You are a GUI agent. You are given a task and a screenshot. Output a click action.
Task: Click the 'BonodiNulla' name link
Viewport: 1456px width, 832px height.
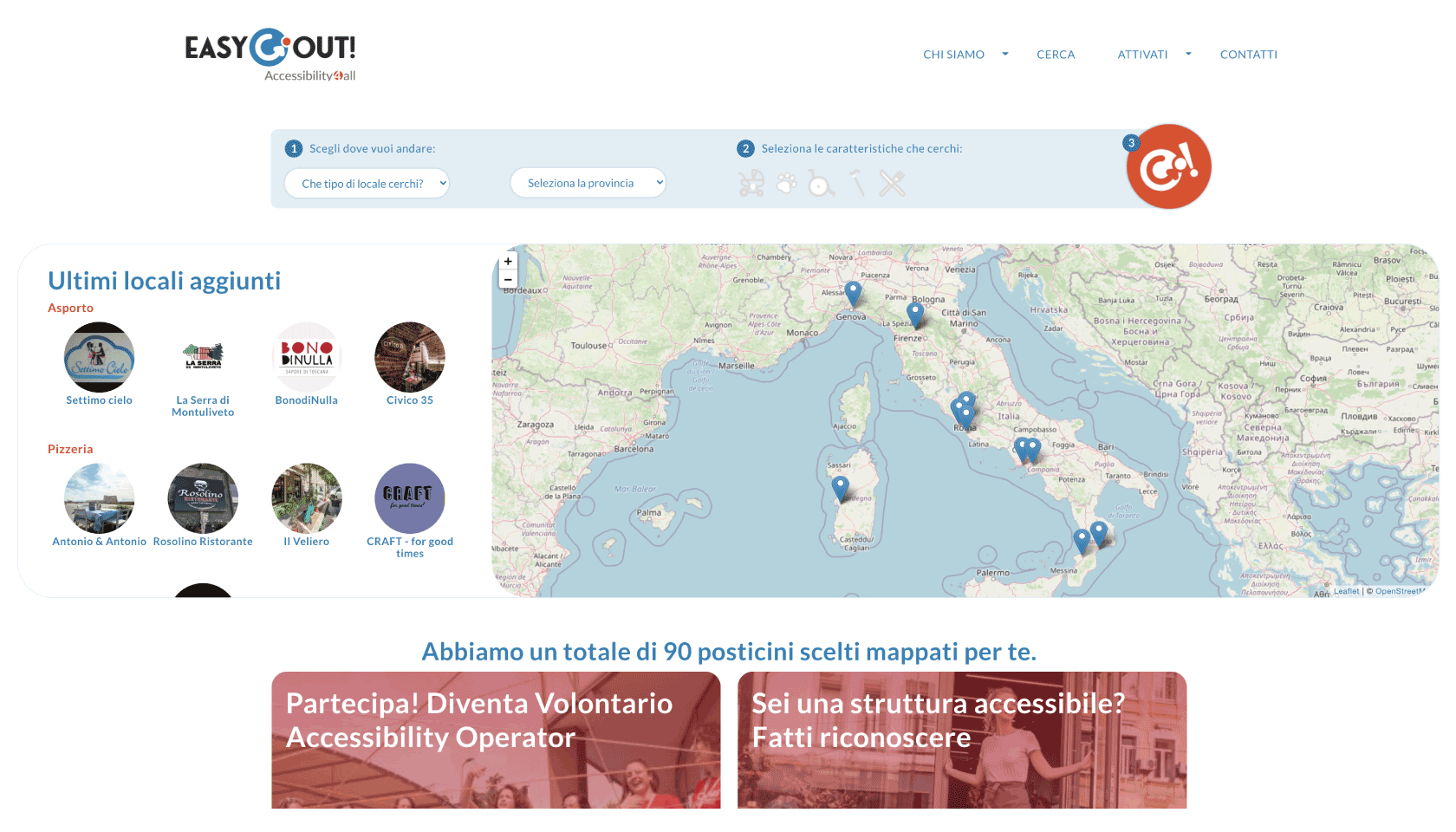(x=307, y=400)
